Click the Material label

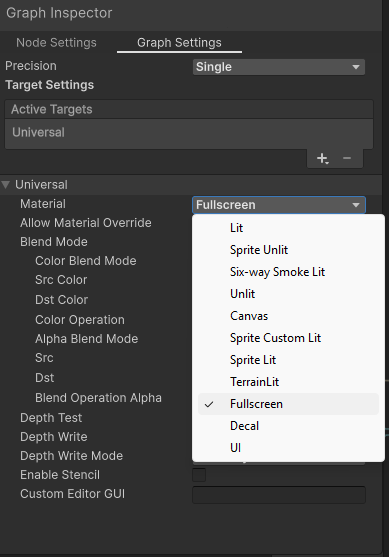[x=43, y=204]
